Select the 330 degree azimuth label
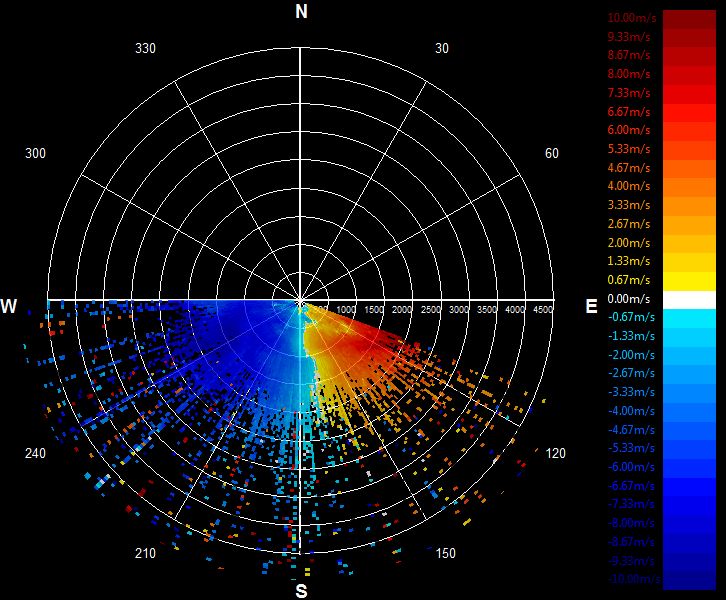Screen dimensions: 726x600 pyautogui.click(x=145, y=48)
